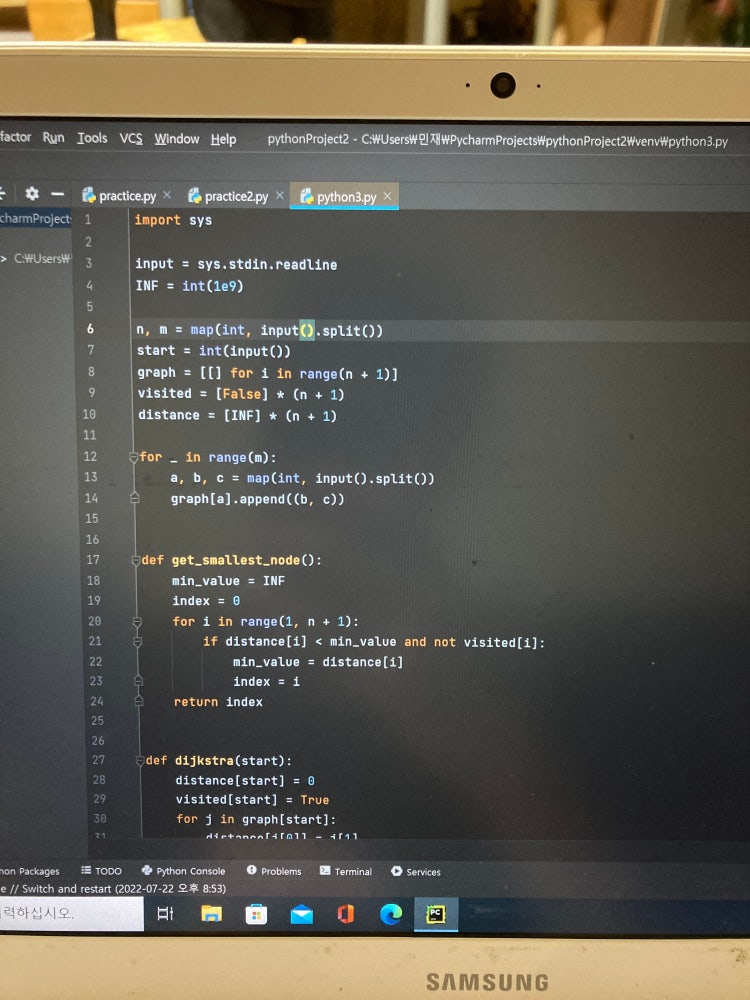Screen dimensions: 750x1000
Task: Collapse the dijkstra function fold marker
Action: click(x=138, y=760)
